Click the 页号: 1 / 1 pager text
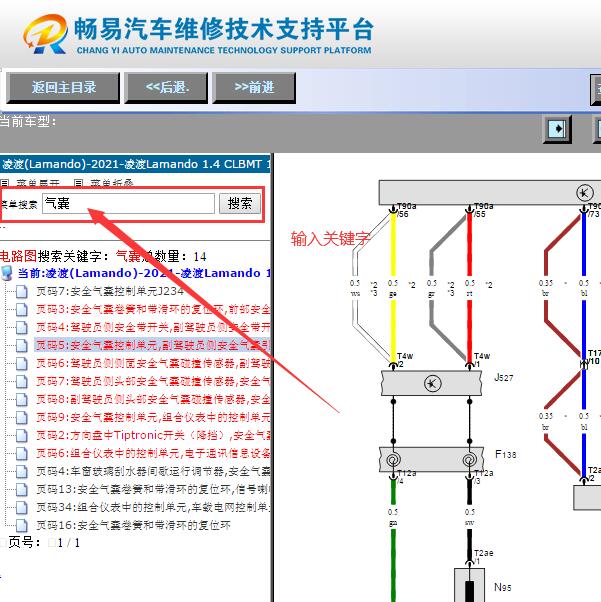 pyautogui.click(x=44, y=543)
